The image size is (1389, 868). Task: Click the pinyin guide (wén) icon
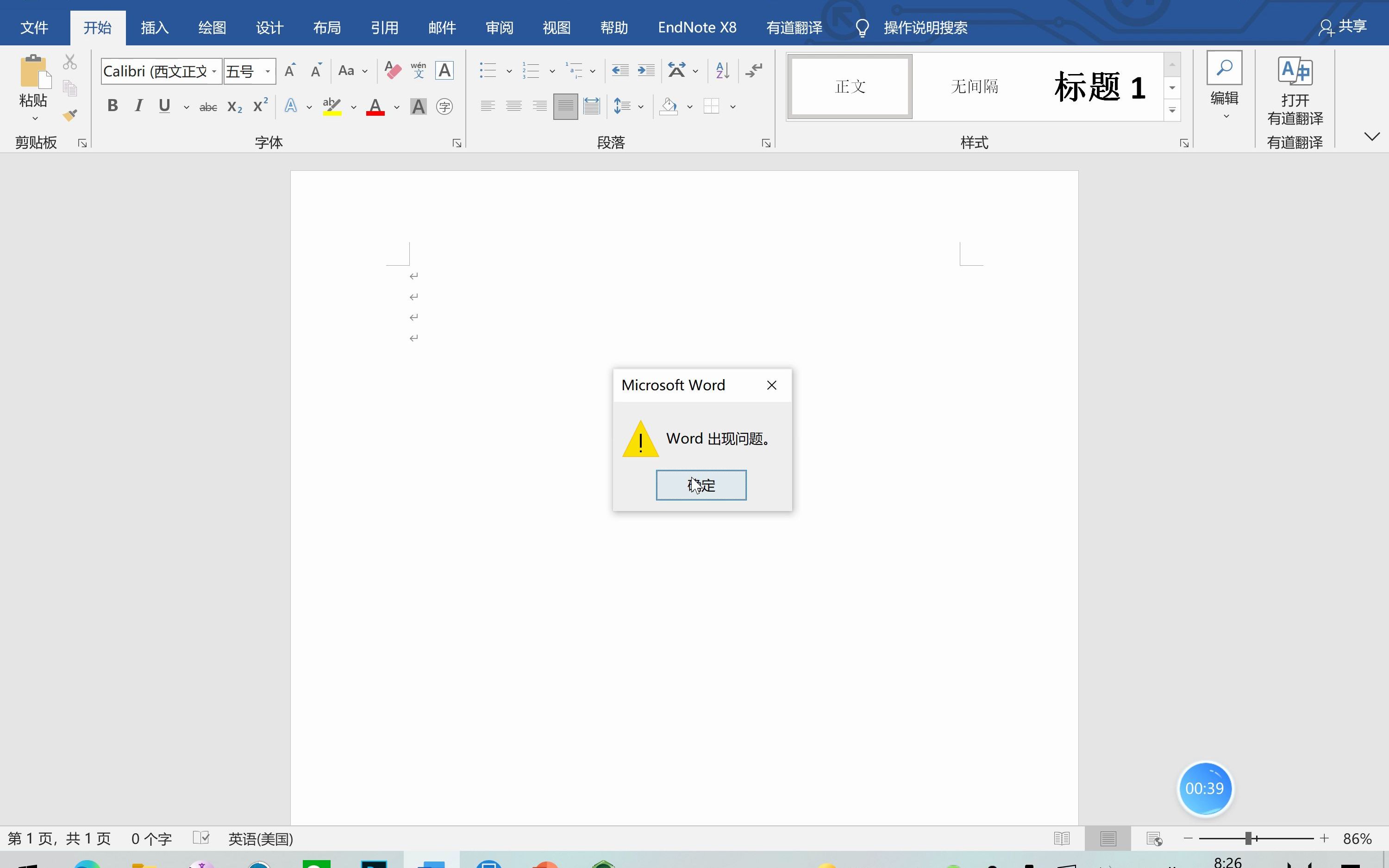[x=419, y=69]
